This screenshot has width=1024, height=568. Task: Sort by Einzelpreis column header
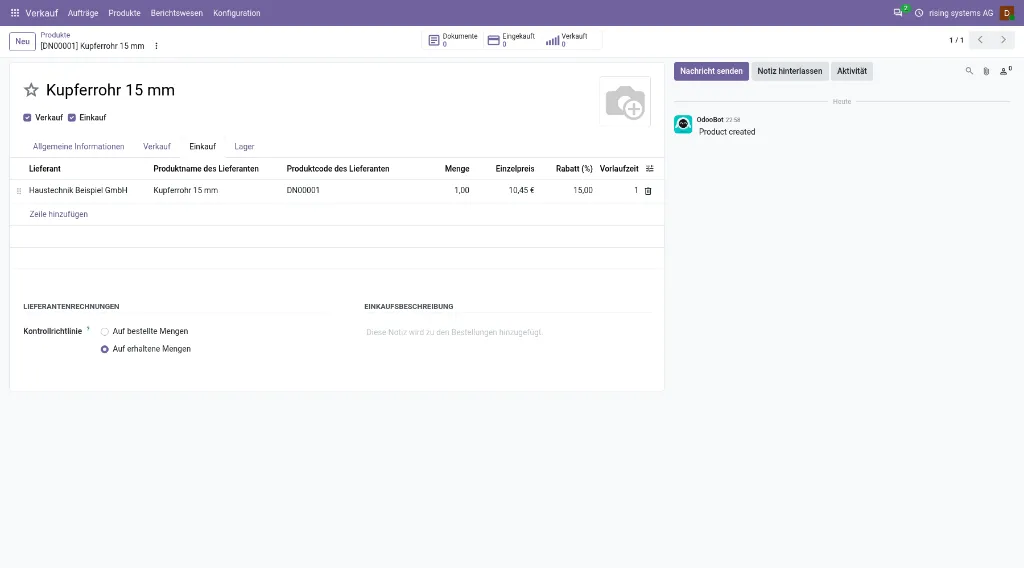(515, 169)
